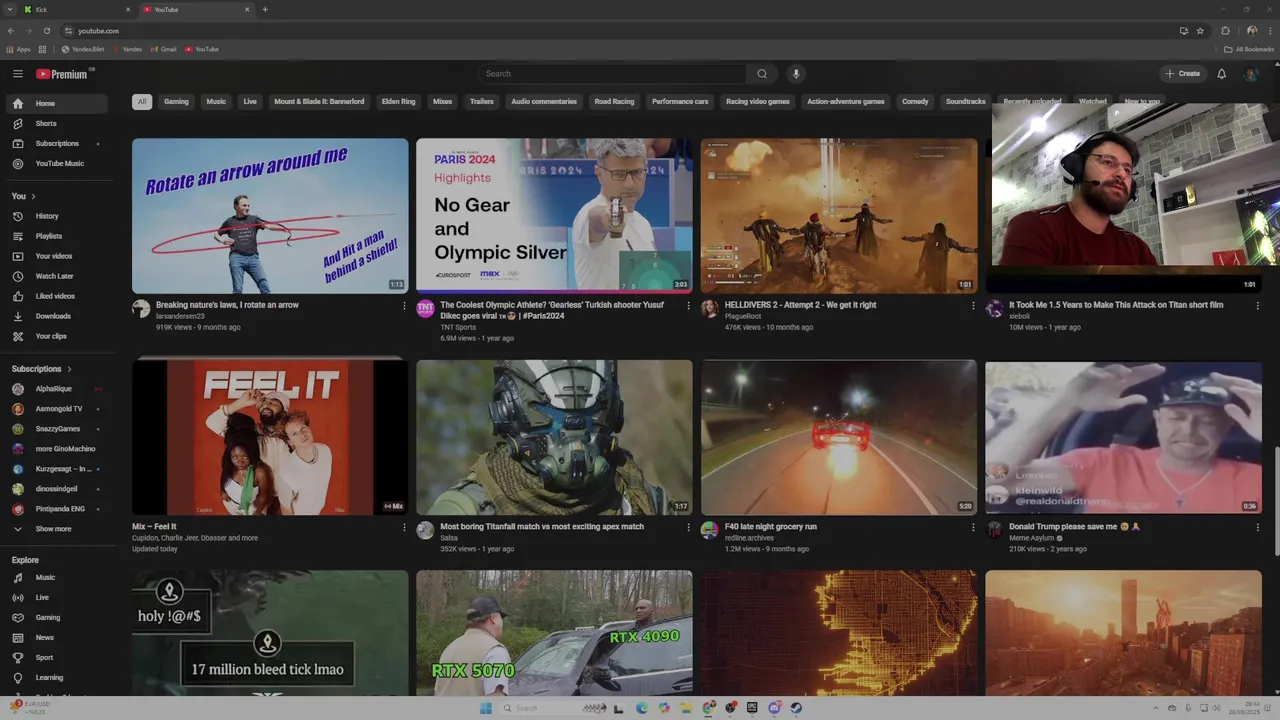Image resolution: width=1280 pixels, height=720 pixels.
Task: Open the TNT Sports channel link
Action: [x=458, y=327]
